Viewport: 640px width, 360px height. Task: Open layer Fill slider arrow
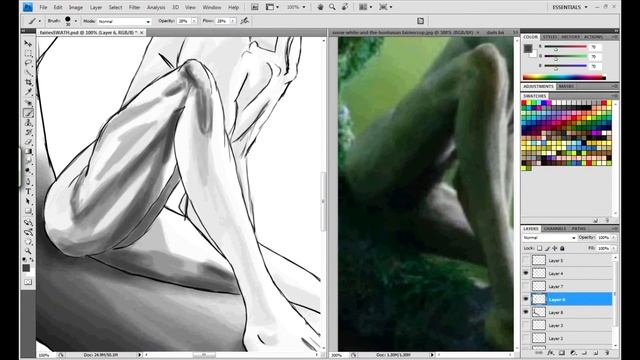[x=613, y=248]
